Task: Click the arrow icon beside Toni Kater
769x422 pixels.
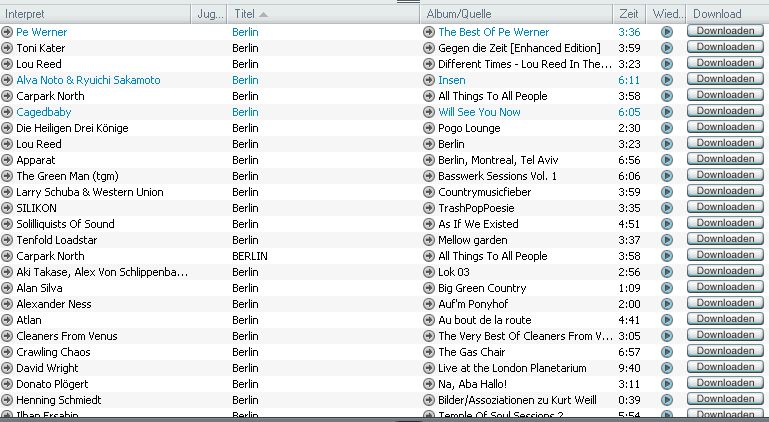Action: point(7,48)
